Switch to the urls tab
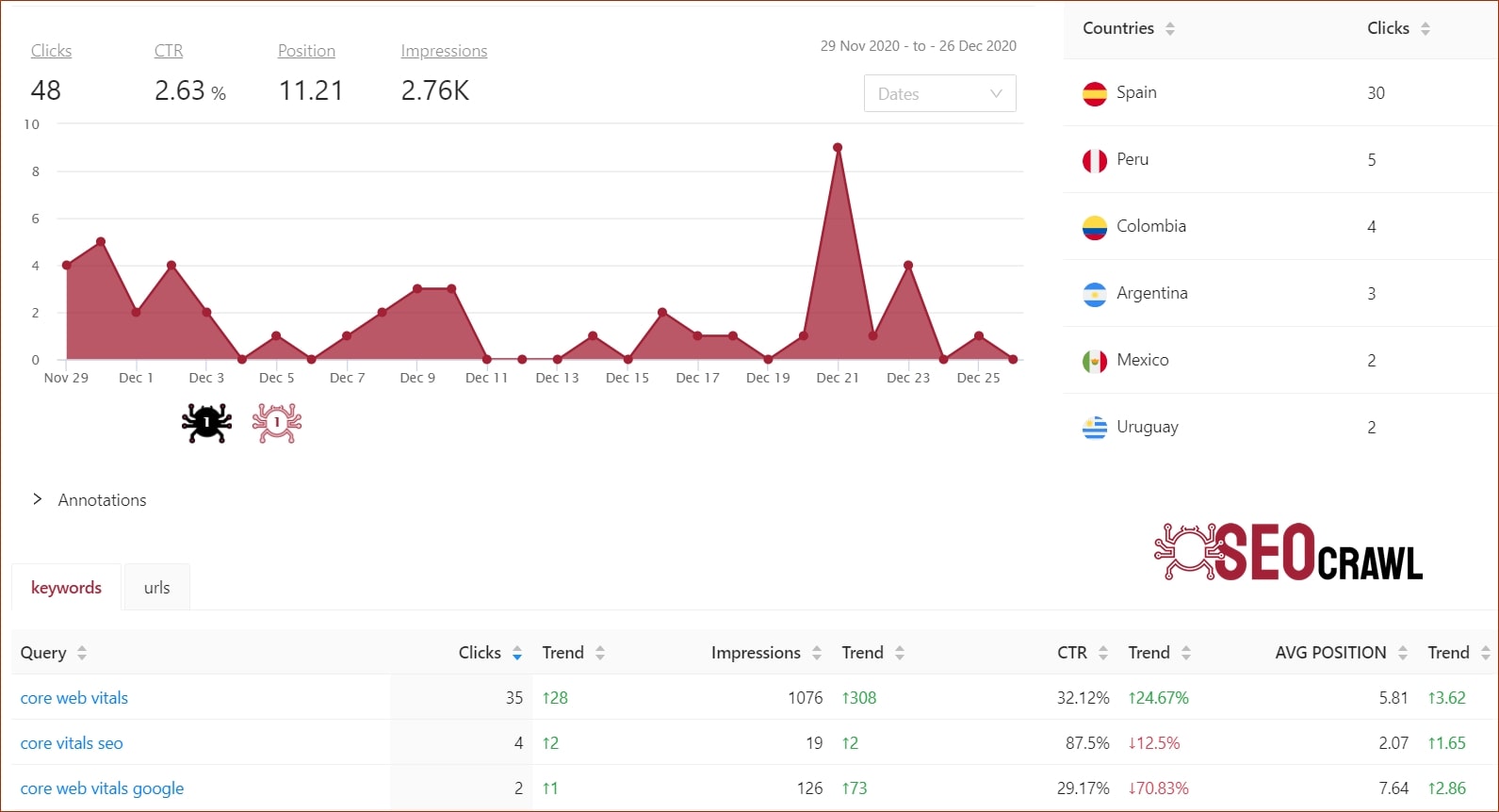1499x812 pixels. click(156, 587)
